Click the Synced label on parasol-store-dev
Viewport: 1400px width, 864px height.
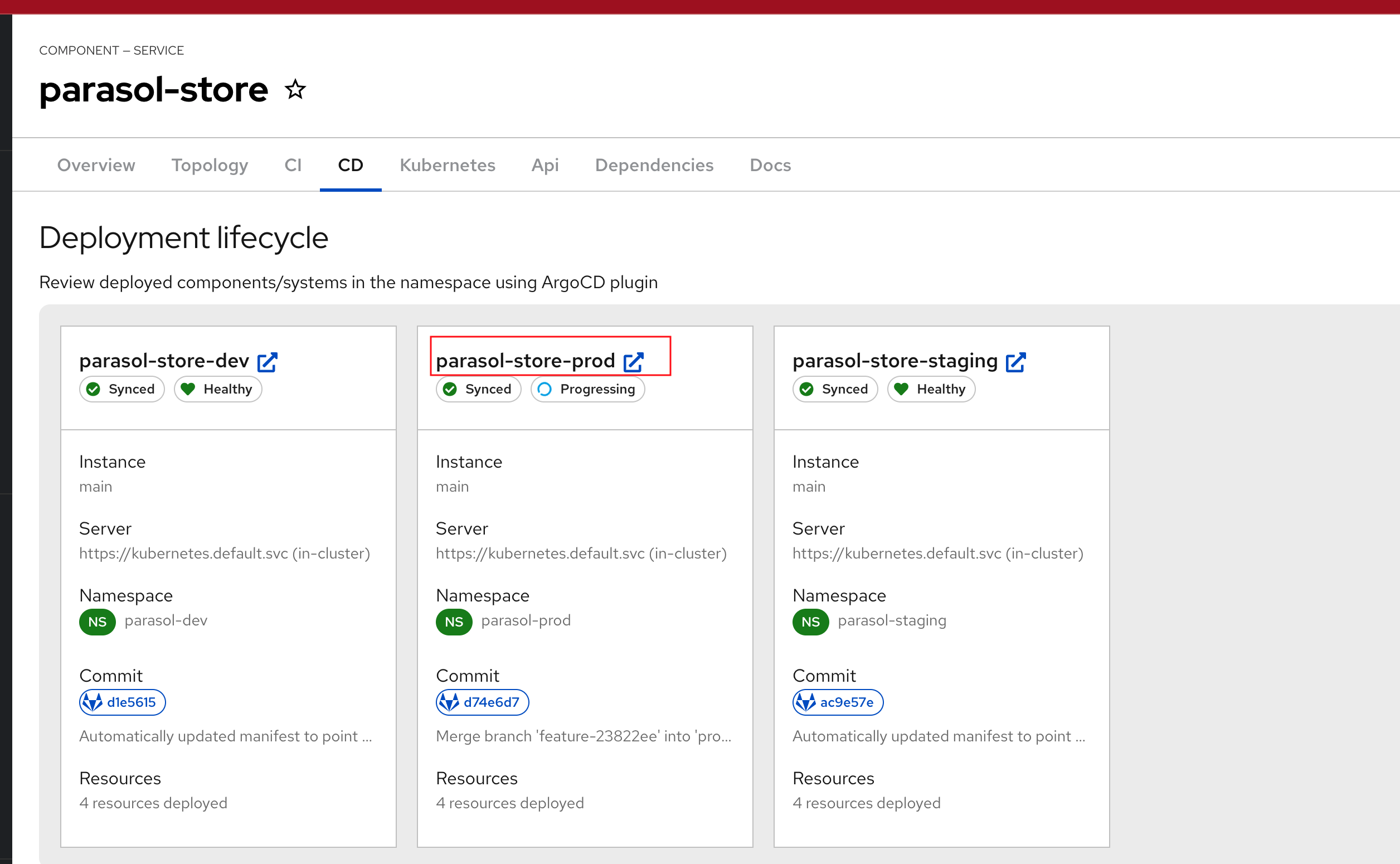pyautogui.click(x=132, y=389)
